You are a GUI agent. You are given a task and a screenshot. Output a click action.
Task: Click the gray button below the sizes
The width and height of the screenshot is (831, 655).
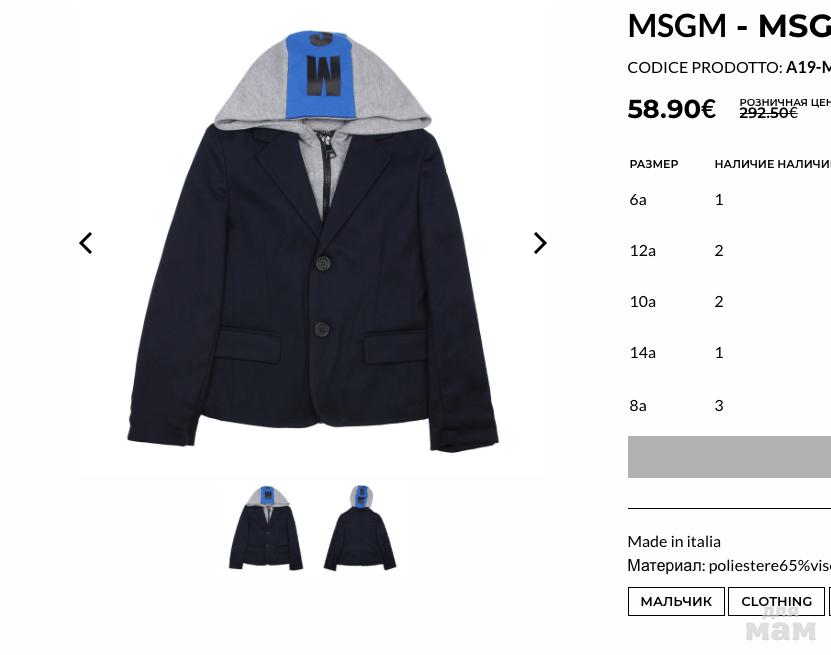tap(729, 457)
